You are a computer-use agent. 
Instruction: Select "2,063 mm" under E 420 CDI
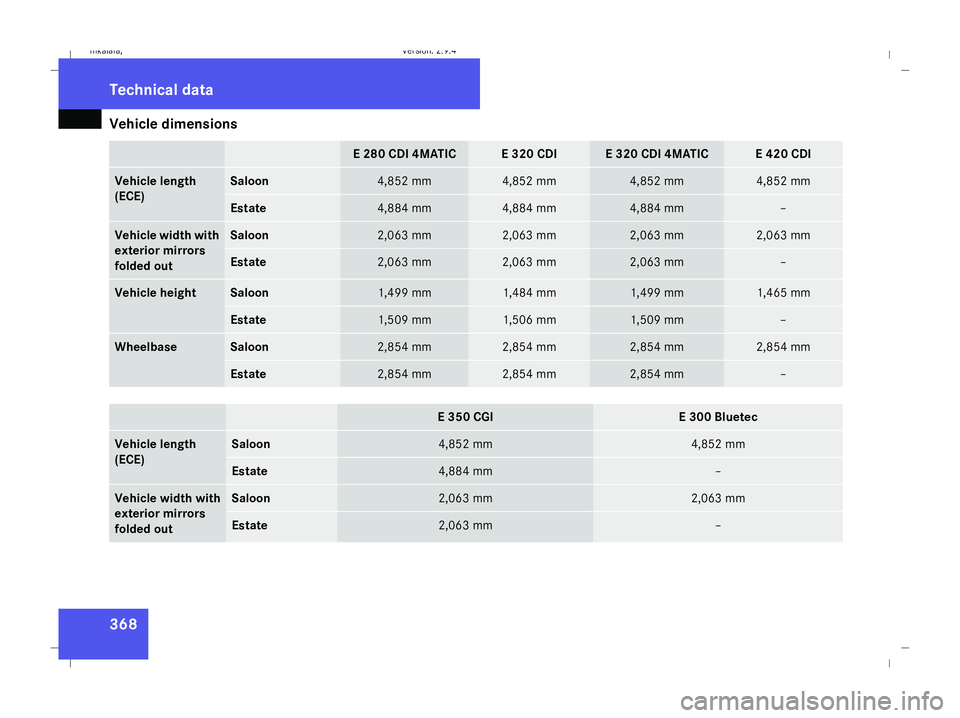click(783, 235)
